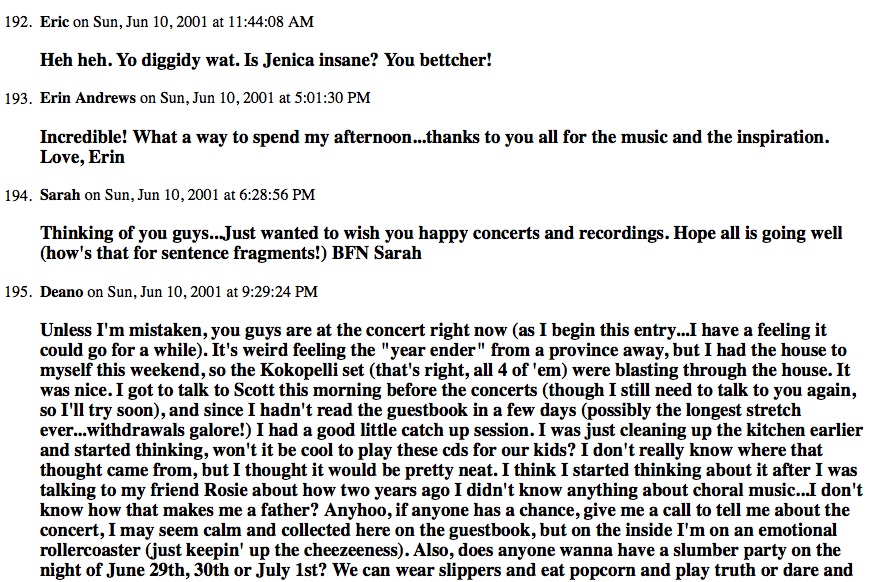This screenshot has width=876, height=582.
Task: Click entry number 195
Action: coord(17,292)
